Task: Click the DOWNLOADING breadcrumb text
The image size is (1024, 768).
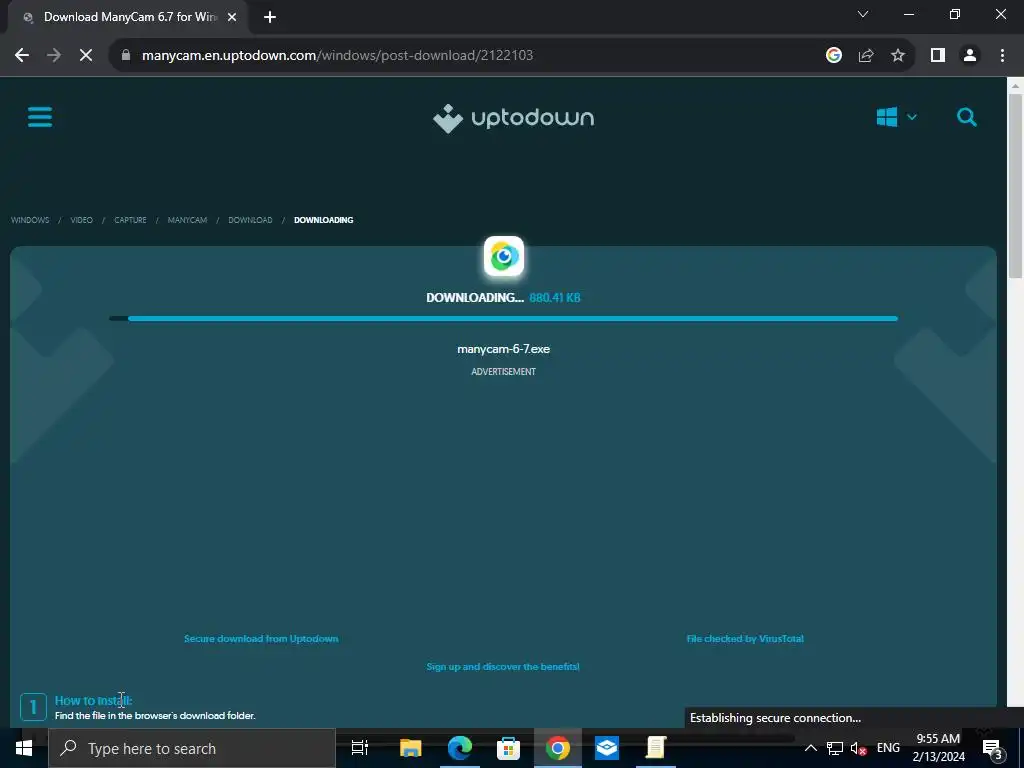Action: pos(323,220)
